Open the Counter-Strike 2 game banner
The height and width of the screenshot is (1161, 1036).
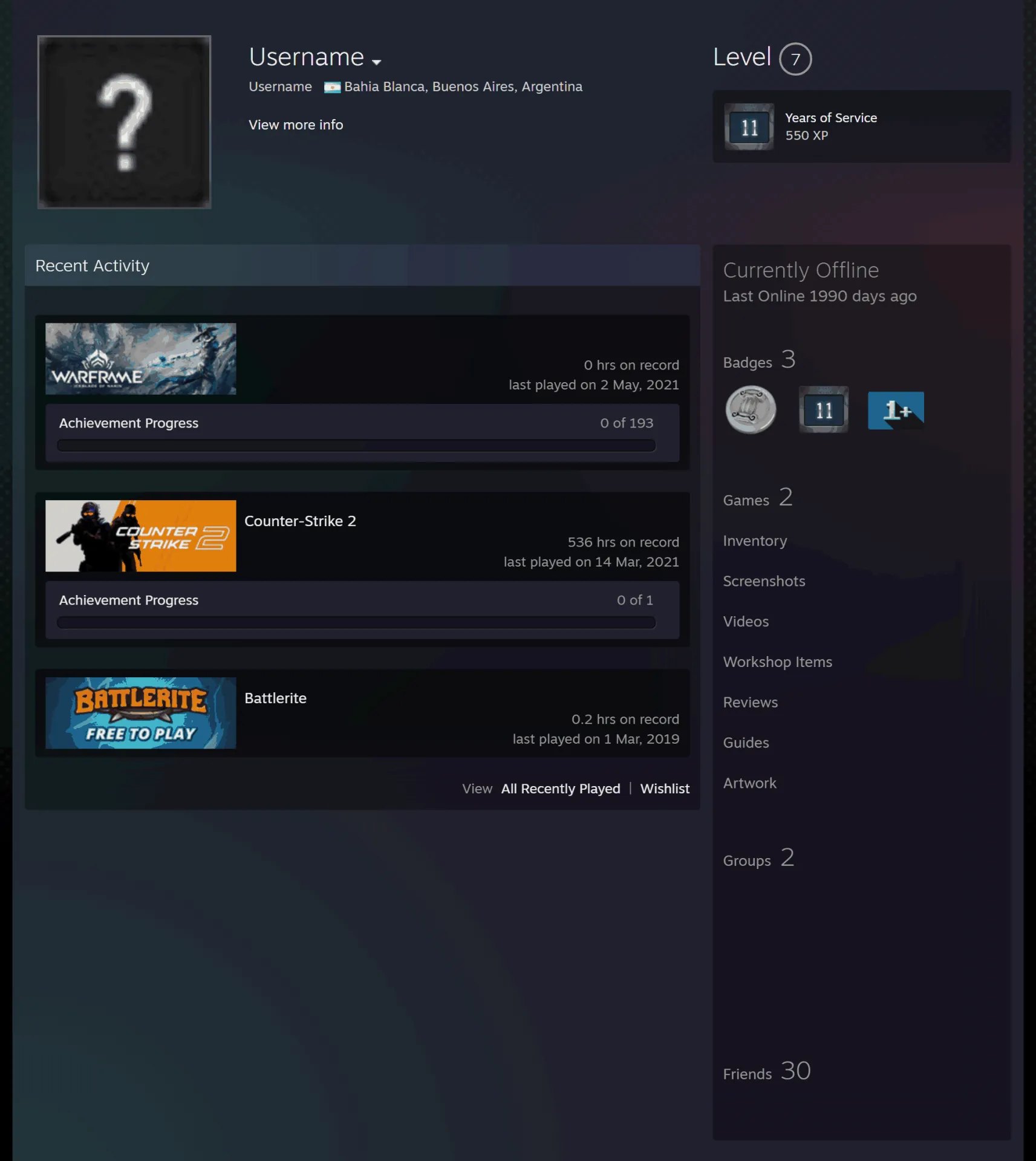pyautogui.click(x=141, y=536)
